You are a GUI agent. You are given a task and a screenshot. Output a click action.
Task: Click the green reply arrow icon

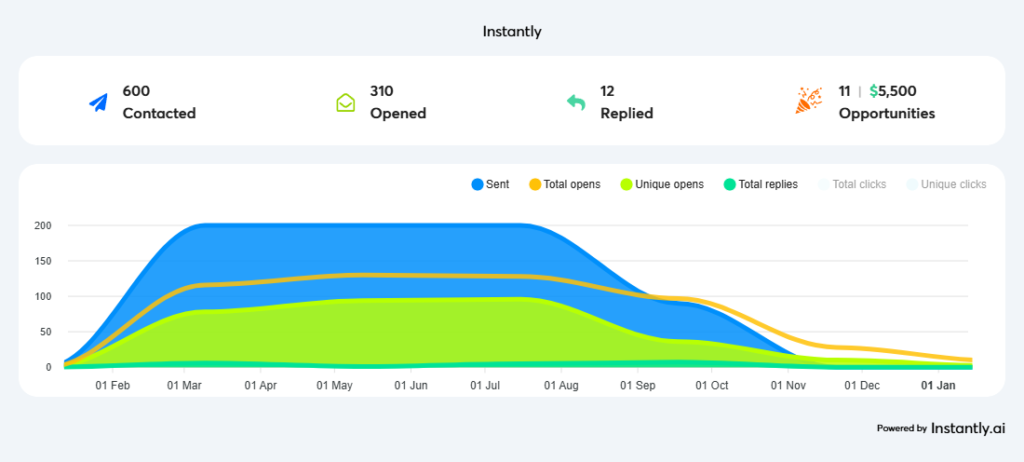point(576,103)
